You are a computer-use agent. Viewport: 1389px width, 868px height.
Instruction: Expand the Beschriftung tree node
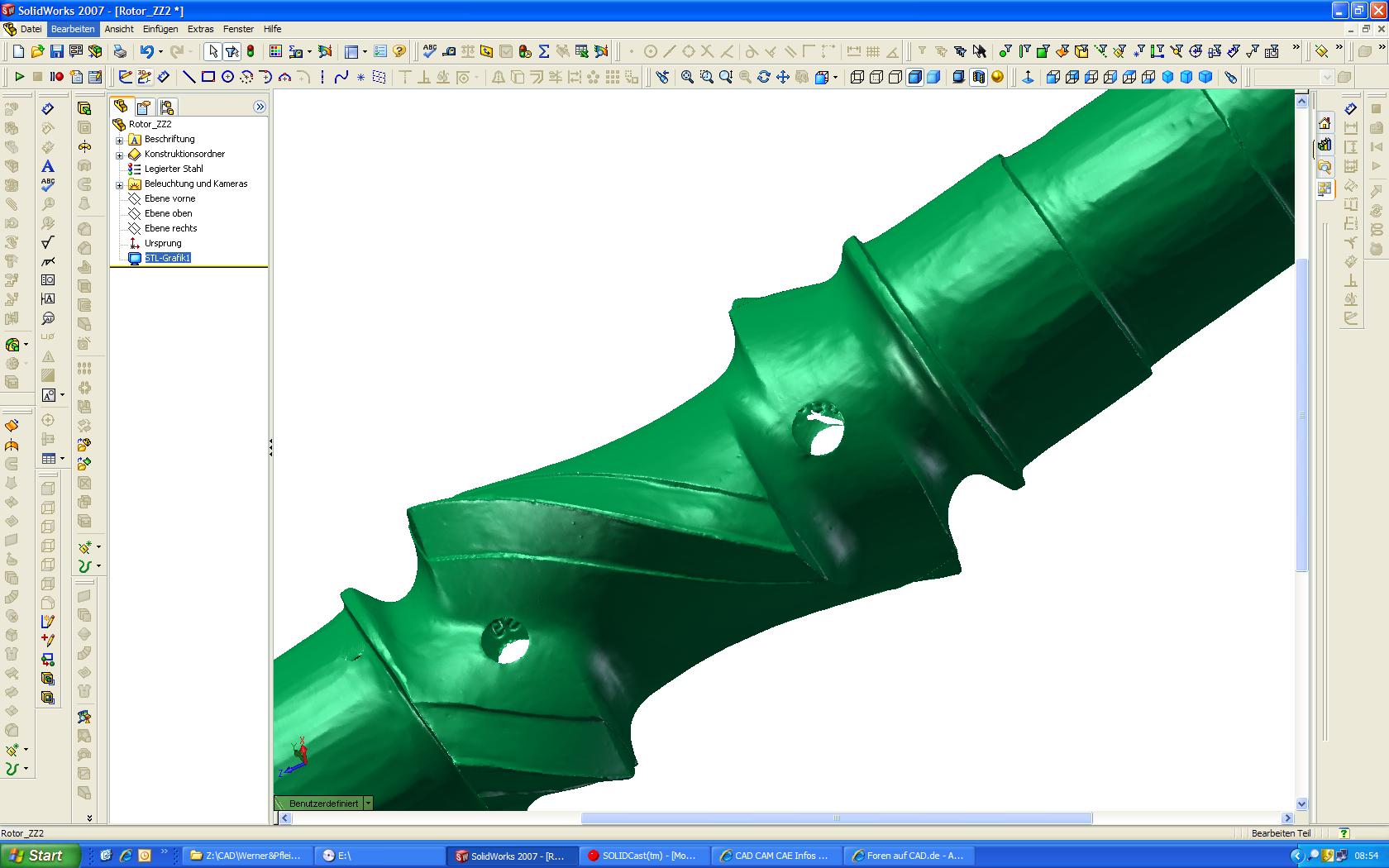coord(119,140)
